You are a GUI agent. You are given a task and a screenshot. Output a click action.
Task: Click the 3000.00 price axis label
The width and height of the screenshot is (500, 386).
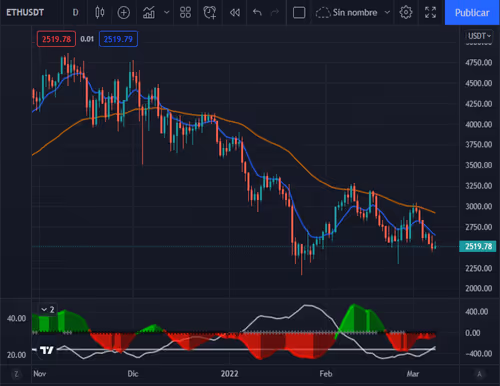(x=478, y=206)
